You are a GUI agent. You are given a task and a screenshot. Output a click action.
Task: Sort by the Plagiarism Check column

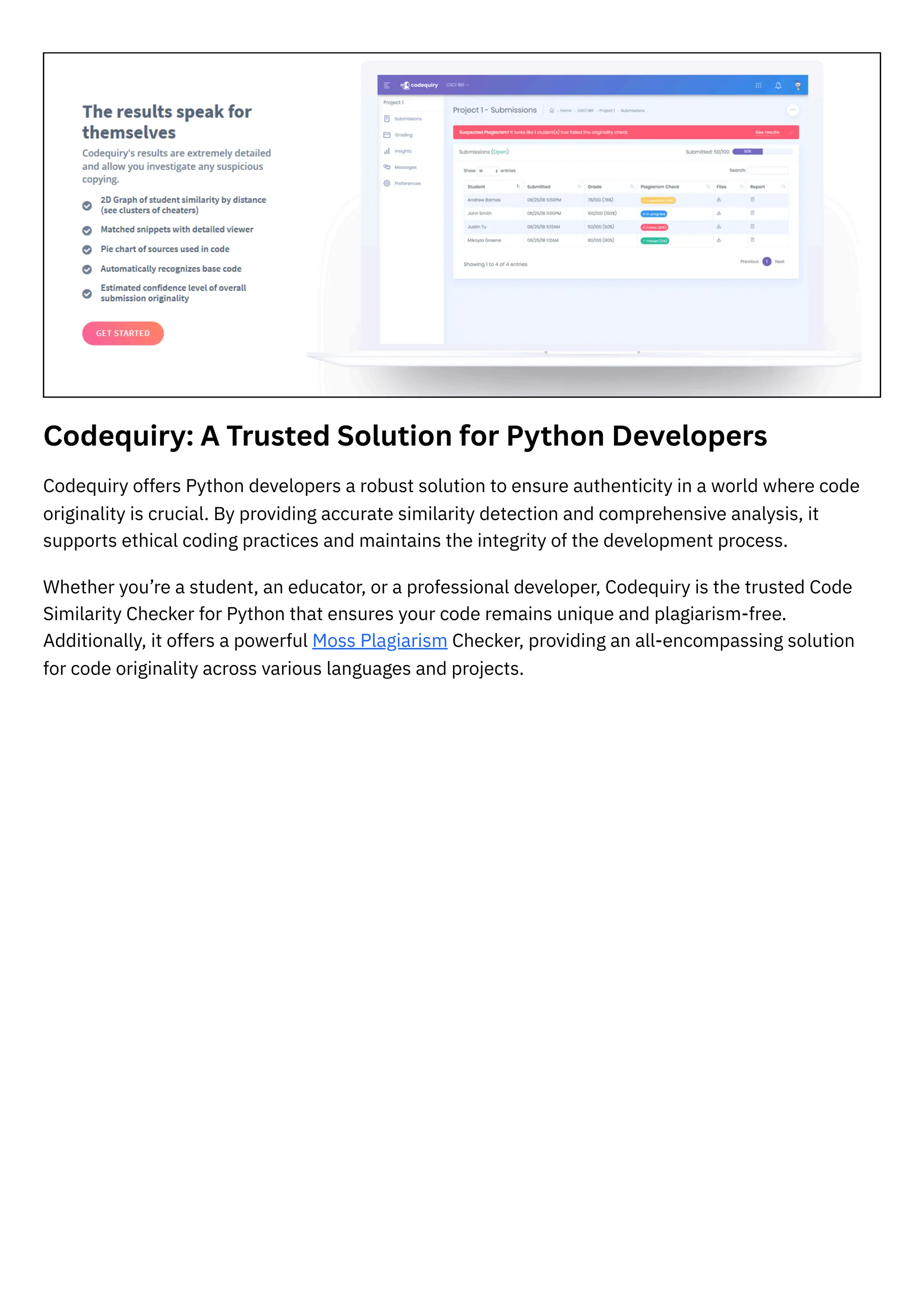point(675,187)
